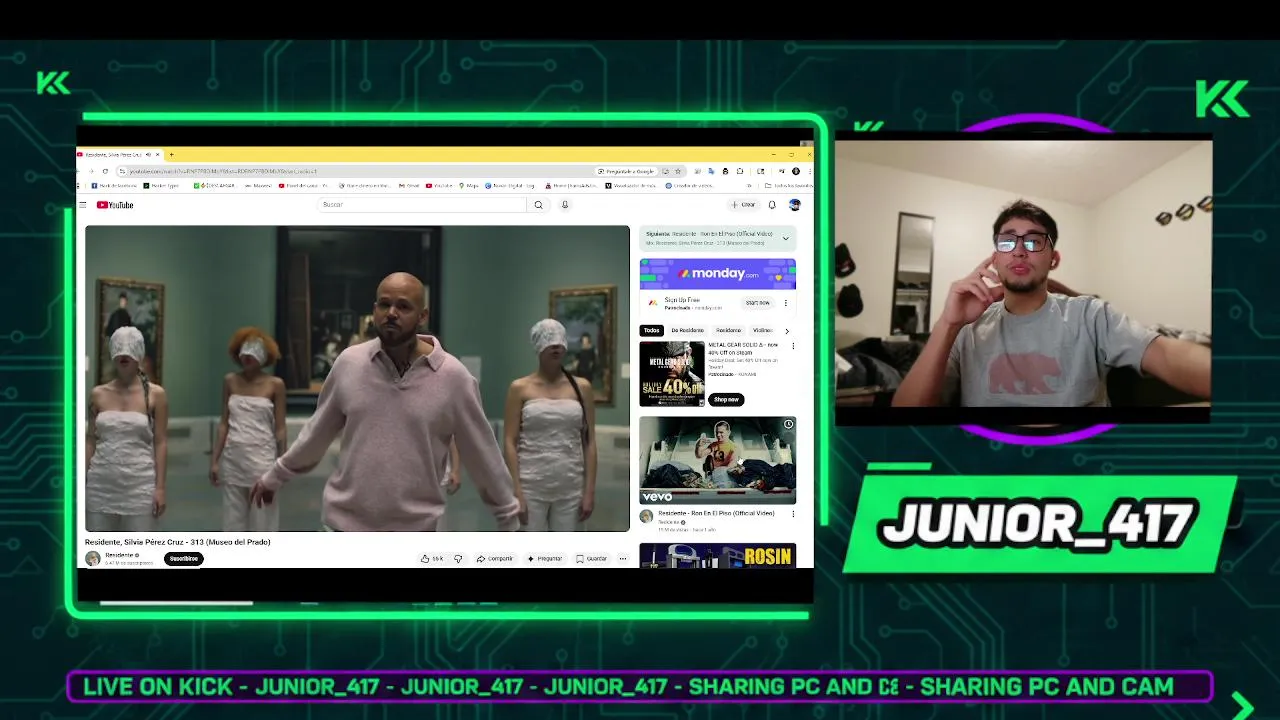
Task: Click the Guardar save button
Action: [592, 558]
